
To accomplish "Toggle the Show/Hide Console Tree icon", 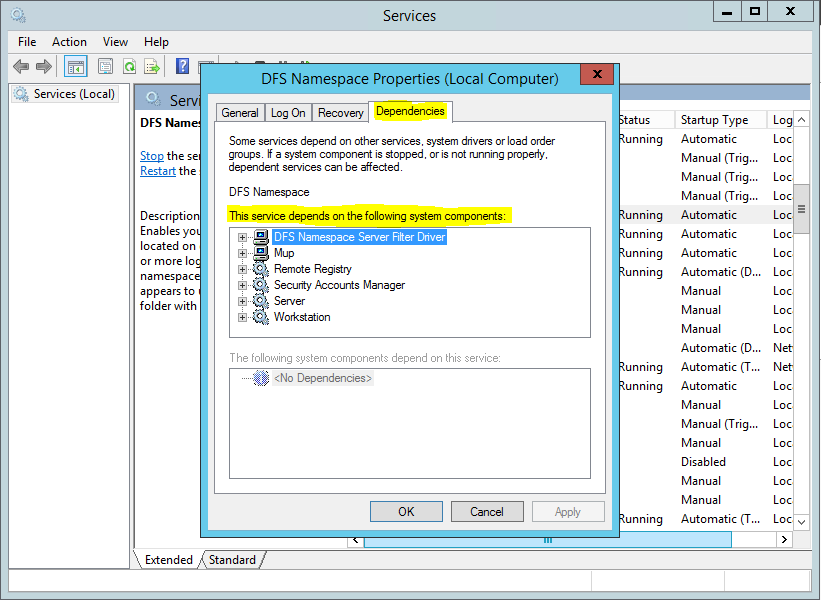I will [x=75, y=66].
